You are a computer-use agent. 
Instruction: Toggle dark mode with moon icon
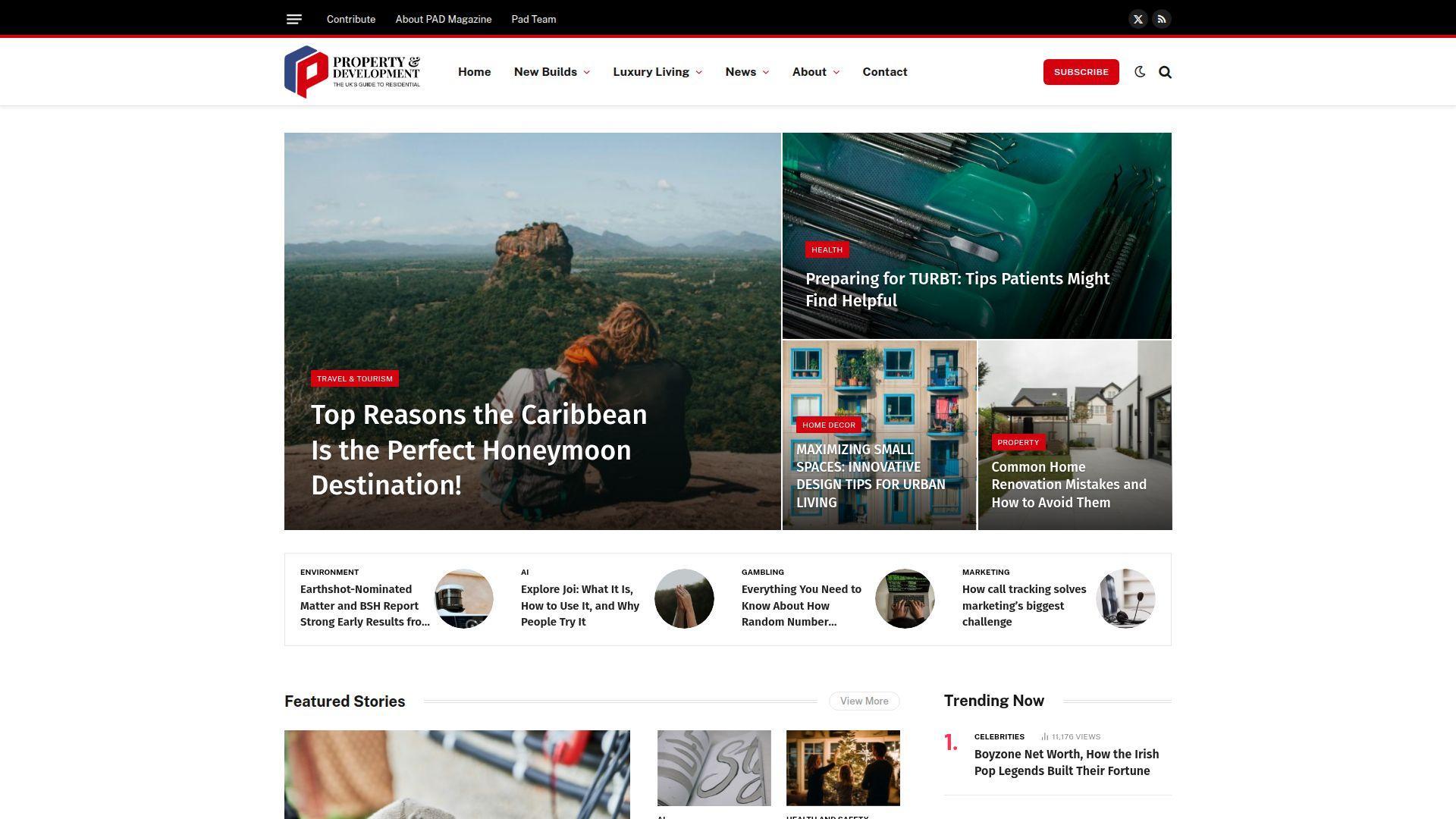[1139, 72]
